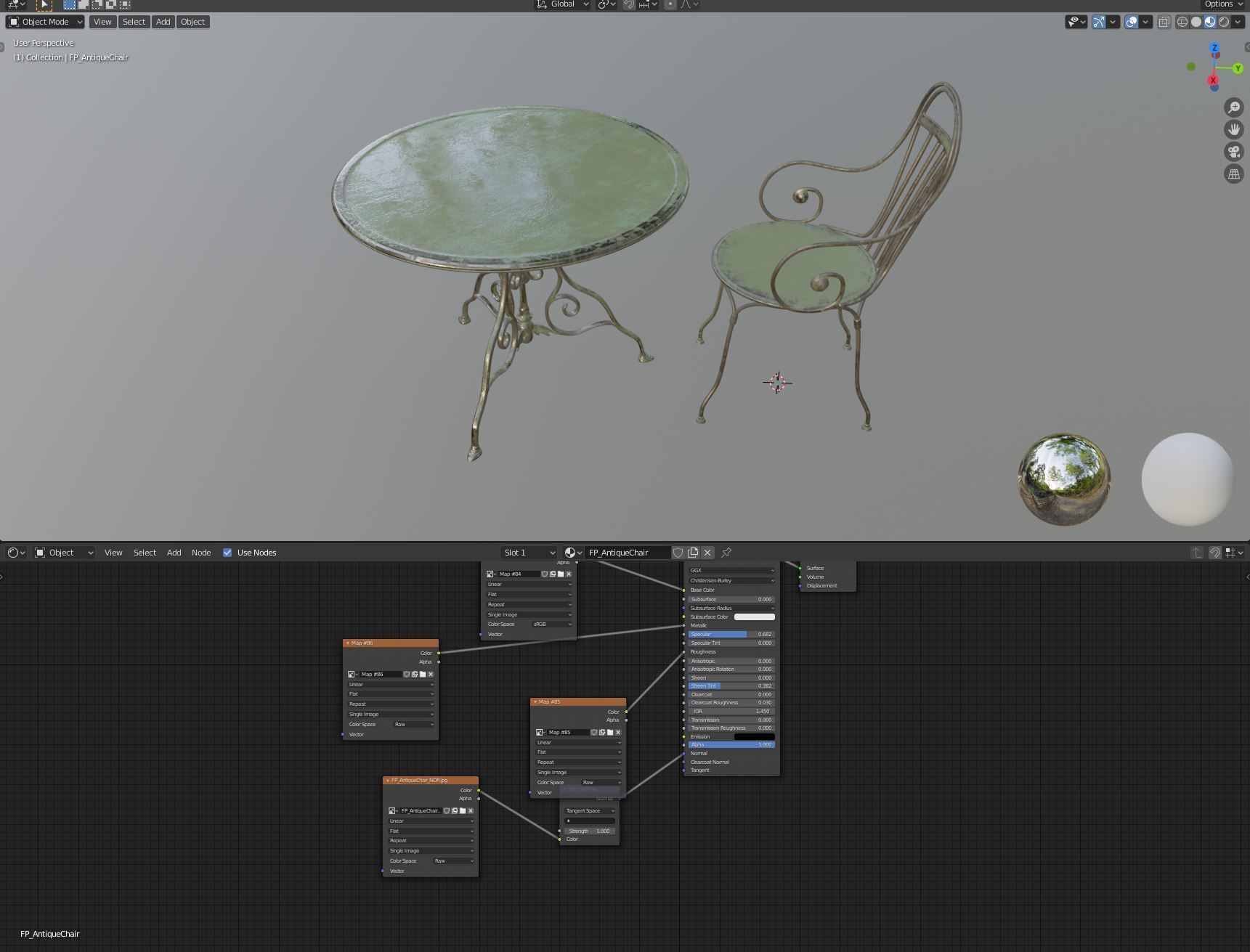Open the Object shader type dropdown

(x=65, y=553)
